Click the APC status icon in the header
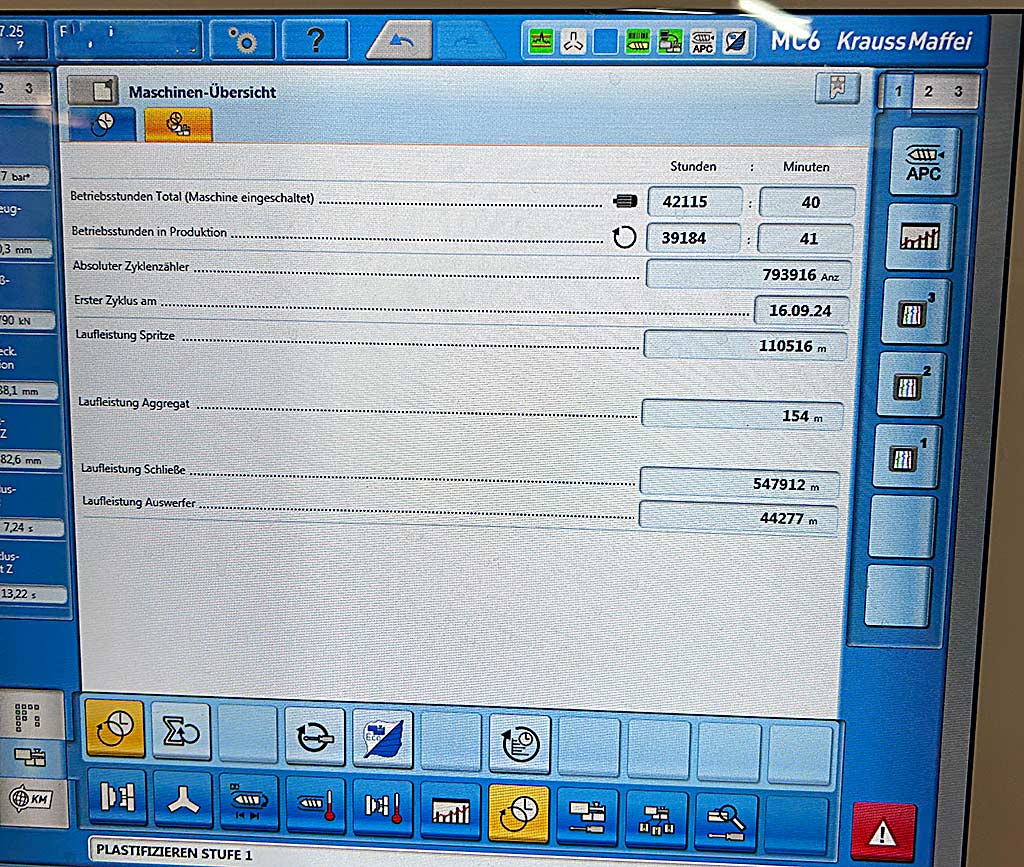This screenshot has width=1024, height=867. pyautogui.click(x=703, y=42)
